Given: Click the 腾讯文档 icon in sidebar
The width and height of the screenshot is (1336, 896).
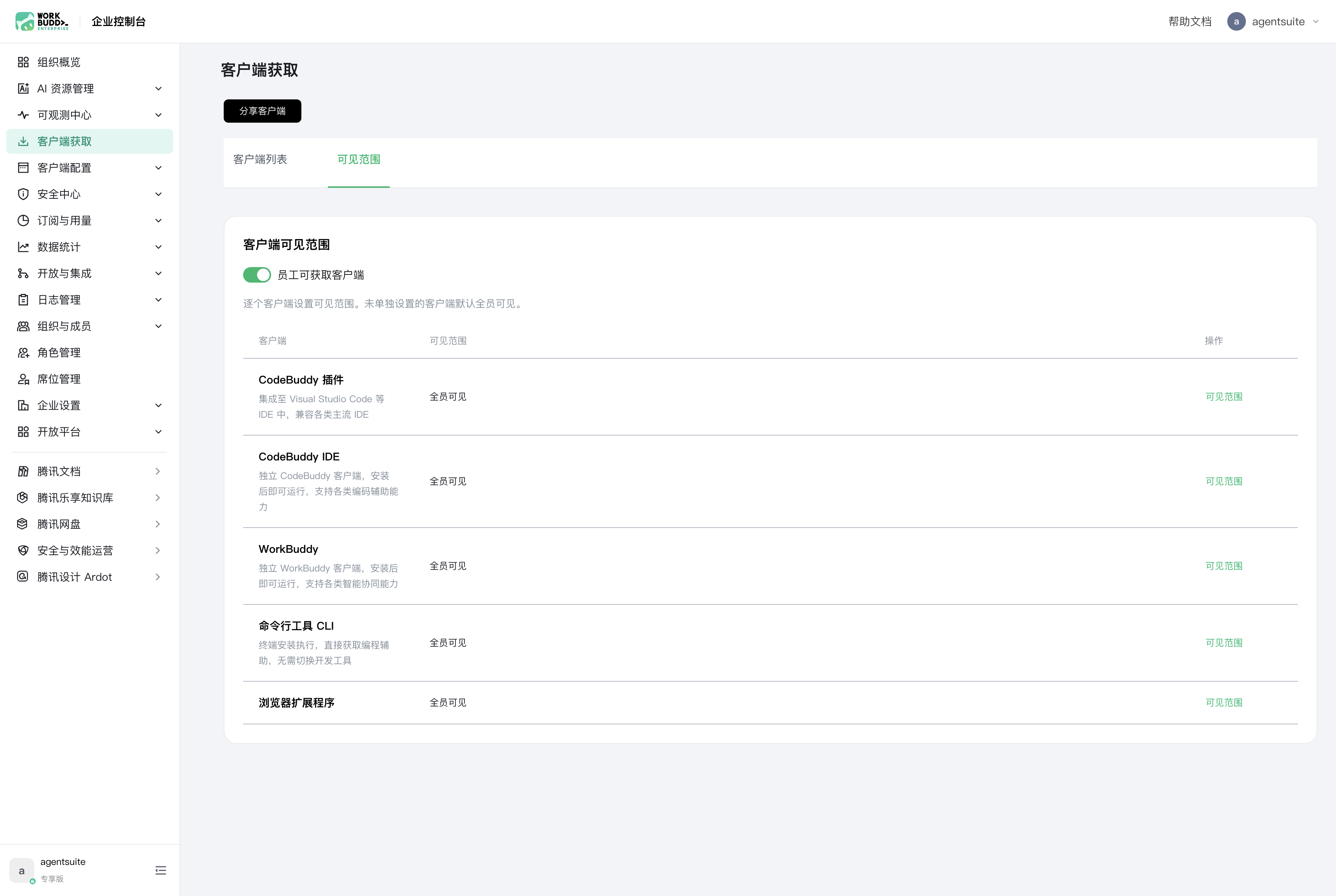Looking at the screenshot, I should click(23, 471).
